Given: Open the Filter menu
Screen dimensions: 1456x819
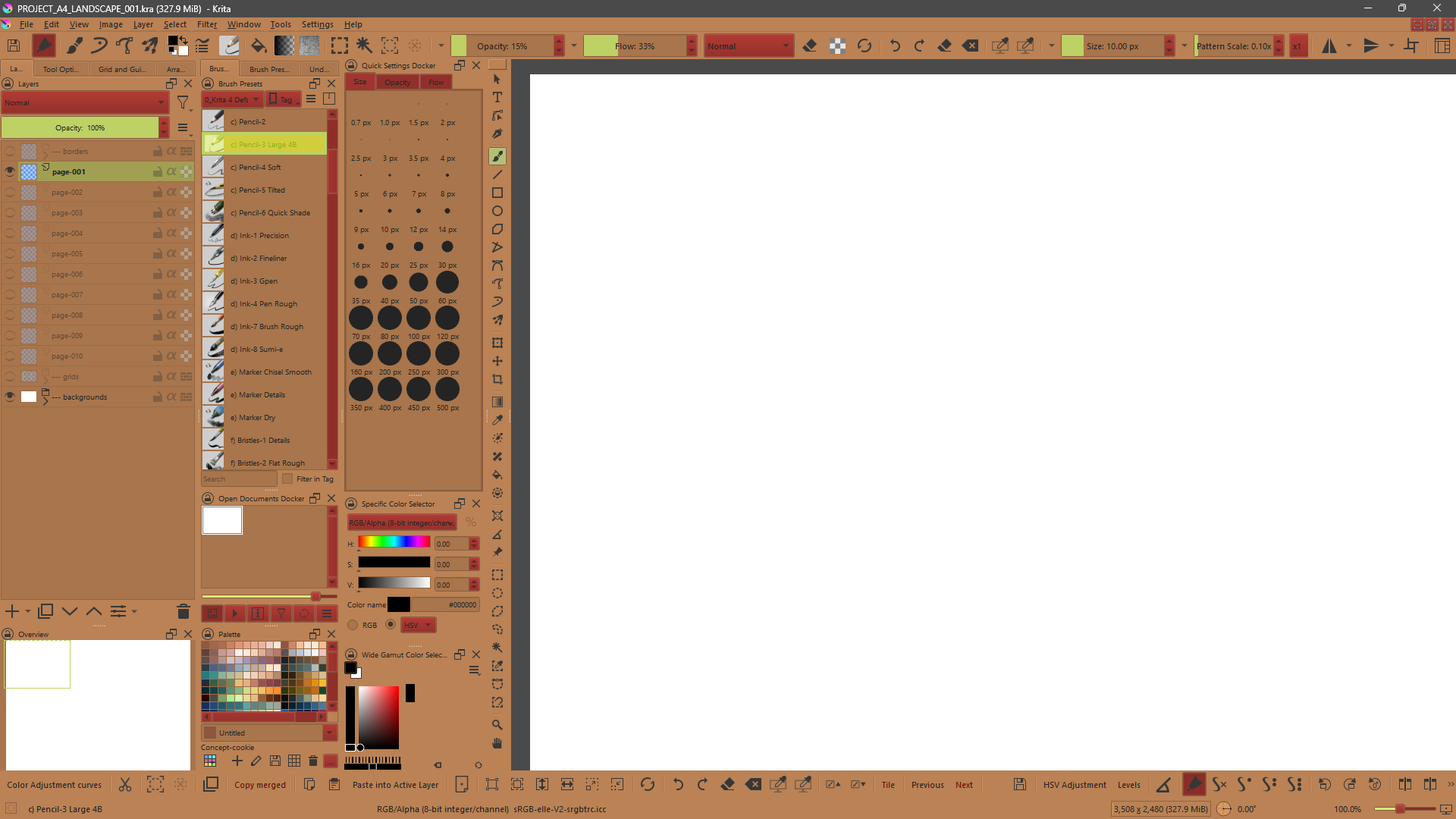Looking at the screenshot, I should 206,24.
